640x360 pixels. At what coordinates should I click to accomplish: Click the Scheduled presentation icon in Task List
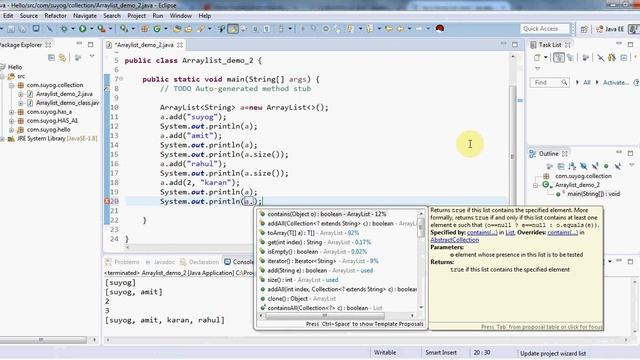click(570, 58)
